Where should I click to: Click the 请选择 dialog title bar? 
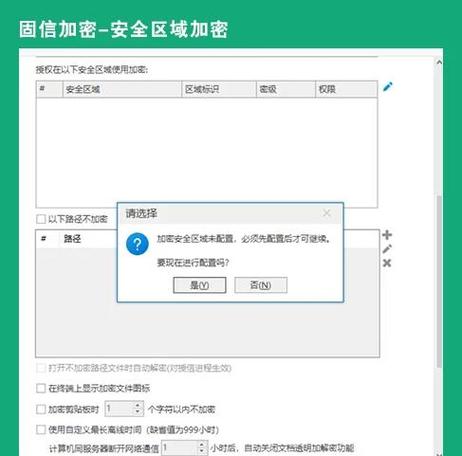pyautogui.click(x=230, y=213)
